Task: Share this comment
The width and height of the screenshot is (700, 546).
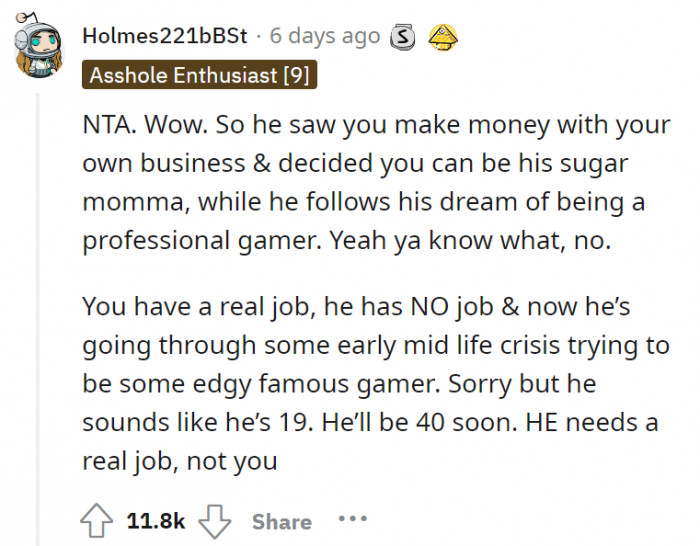Action: 281,521
